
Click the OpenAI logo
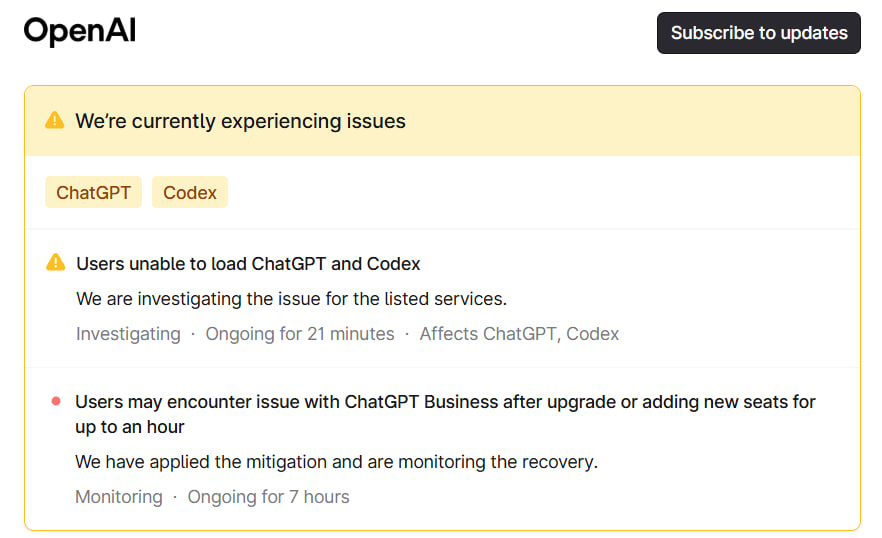coord(80,32)
